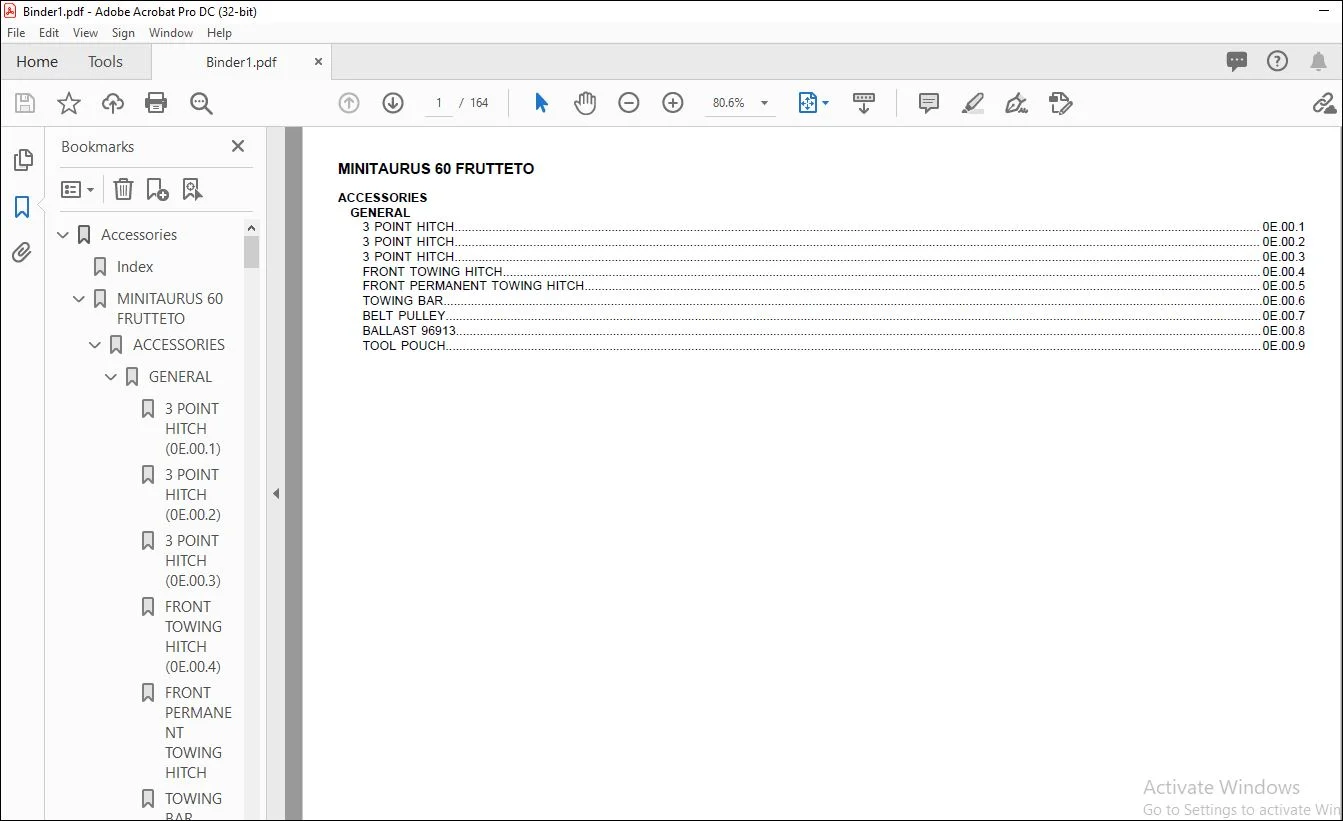The height and width of the screenshot is (821, 1343).
Task: Click the Save file icon
Action: coord(25,103)
